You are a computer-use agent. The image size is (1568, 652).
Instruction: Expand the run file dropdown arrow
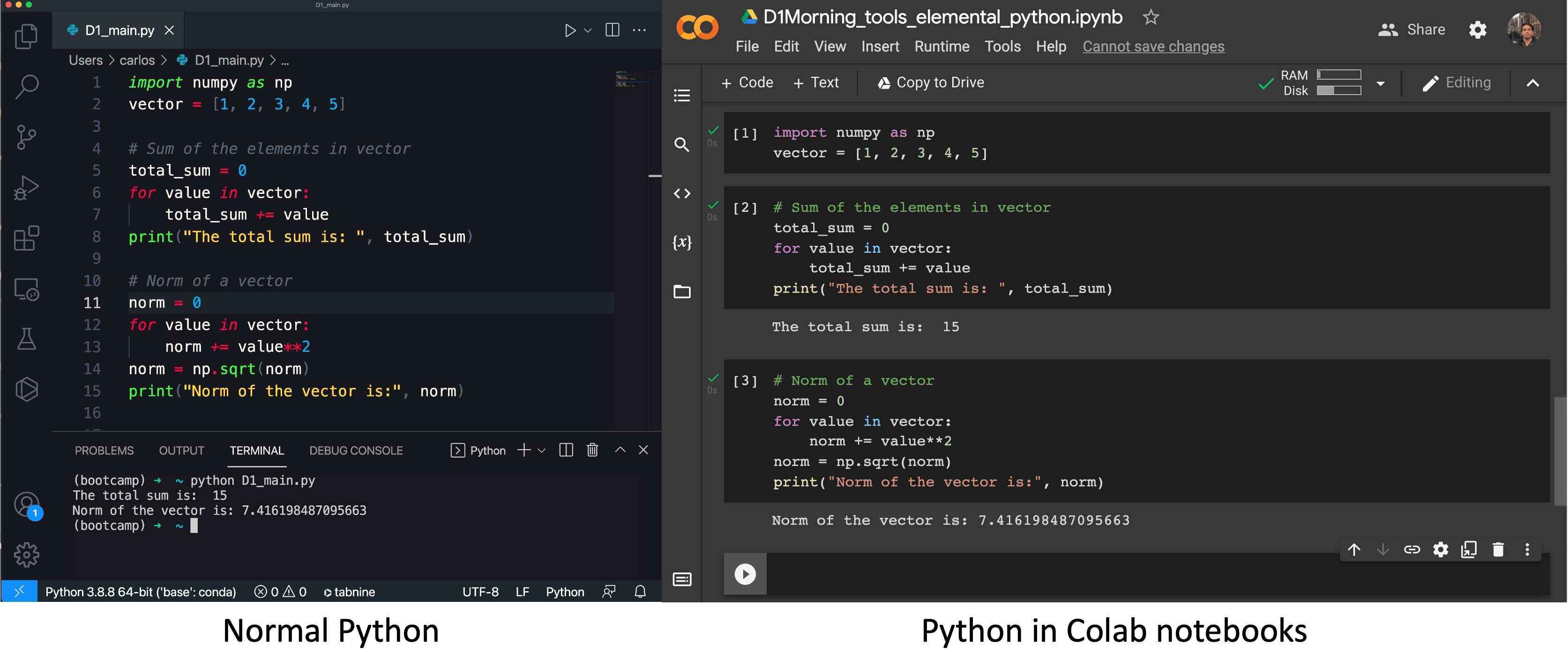tap(587, 30)
